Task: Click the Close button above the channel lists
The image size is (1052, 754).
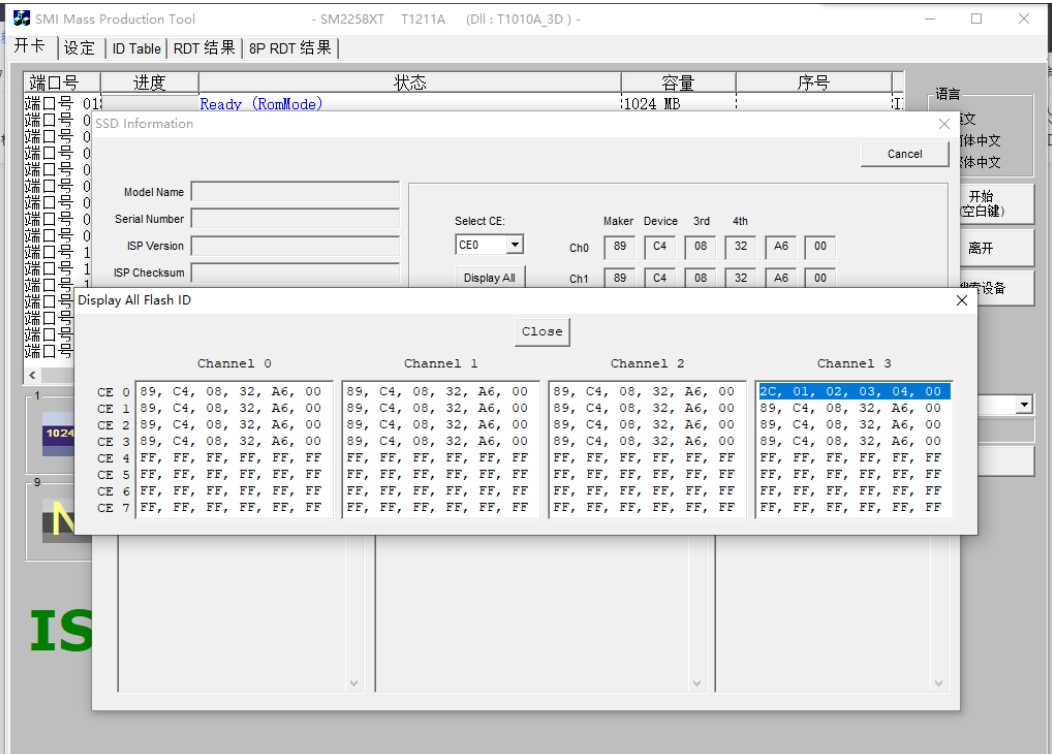Action: [542, 332]
